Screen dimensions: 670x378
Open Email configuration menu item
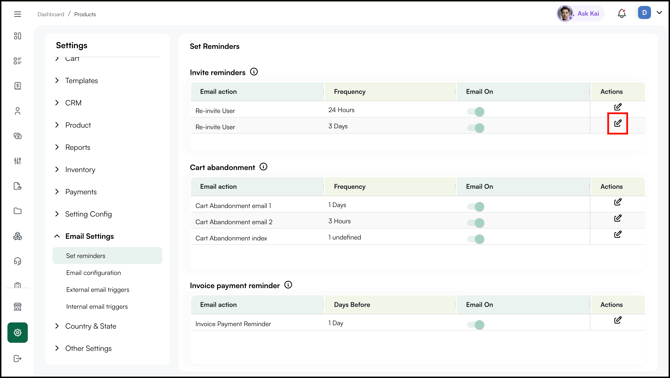94,273
